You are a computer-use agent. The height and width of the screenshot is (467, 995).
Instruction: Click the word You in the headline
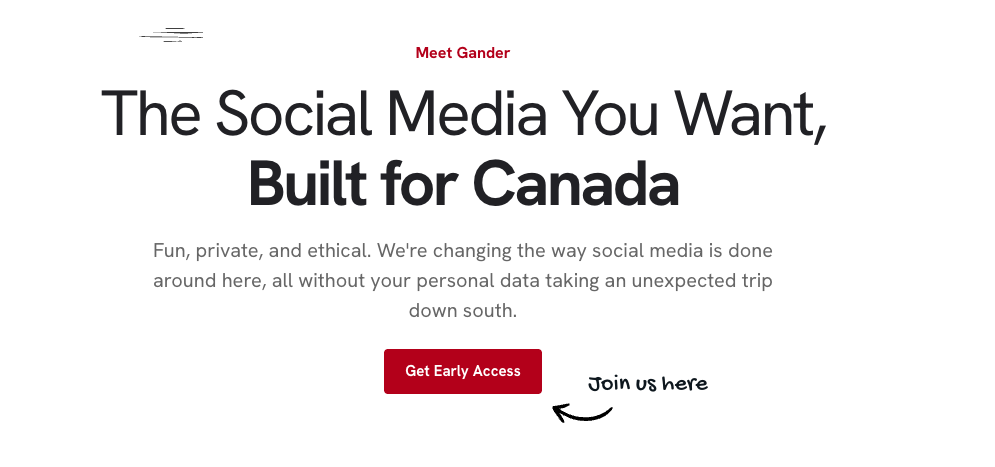(x=610, y=114)
